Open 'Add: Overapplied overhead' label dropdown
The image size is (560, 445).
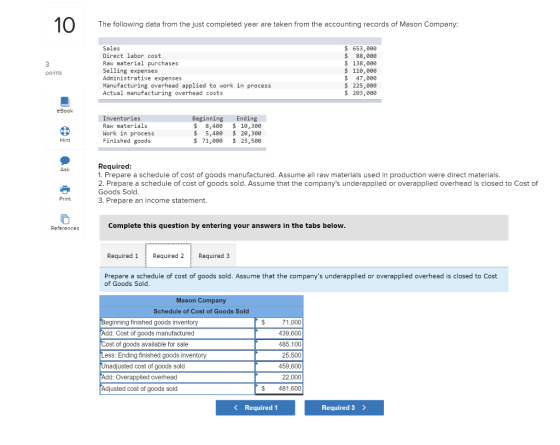[177, 378]
